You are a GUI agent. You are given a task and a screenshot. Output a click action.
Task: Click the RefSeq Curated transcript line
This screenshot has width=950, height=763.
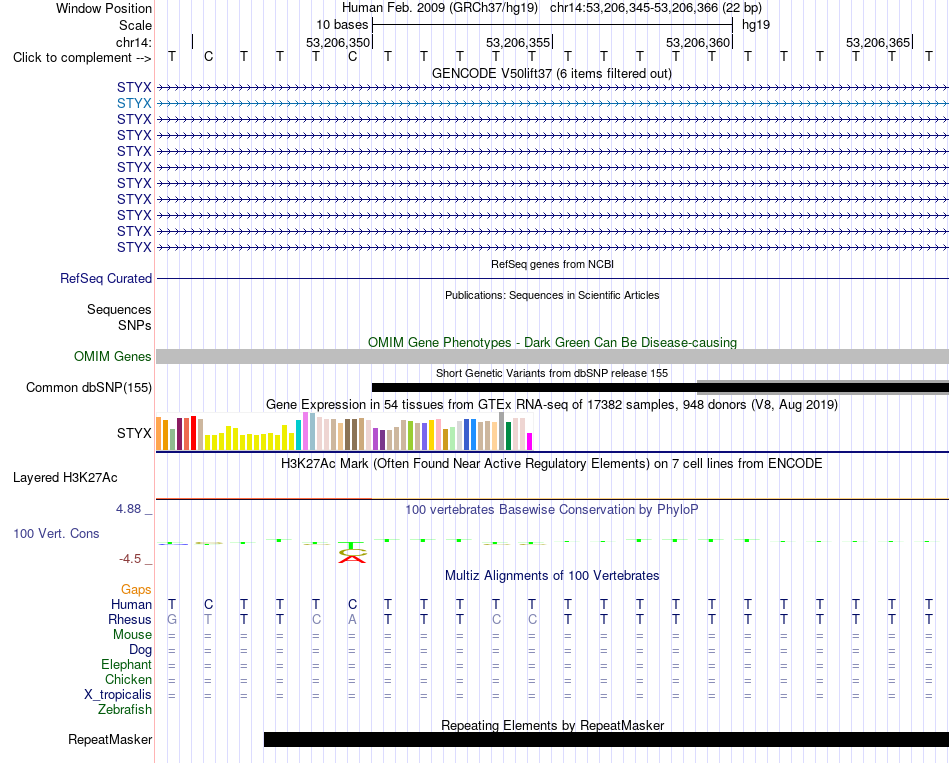coord(552,279)
